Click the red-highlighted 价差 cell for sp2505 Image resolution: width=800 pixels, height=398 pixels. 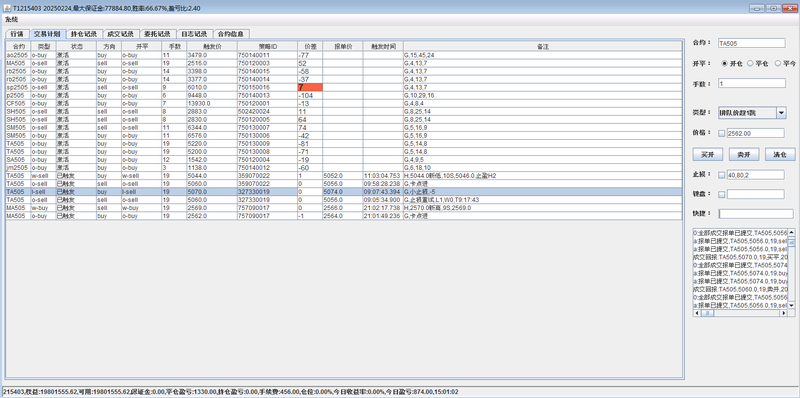click(310, 87)
